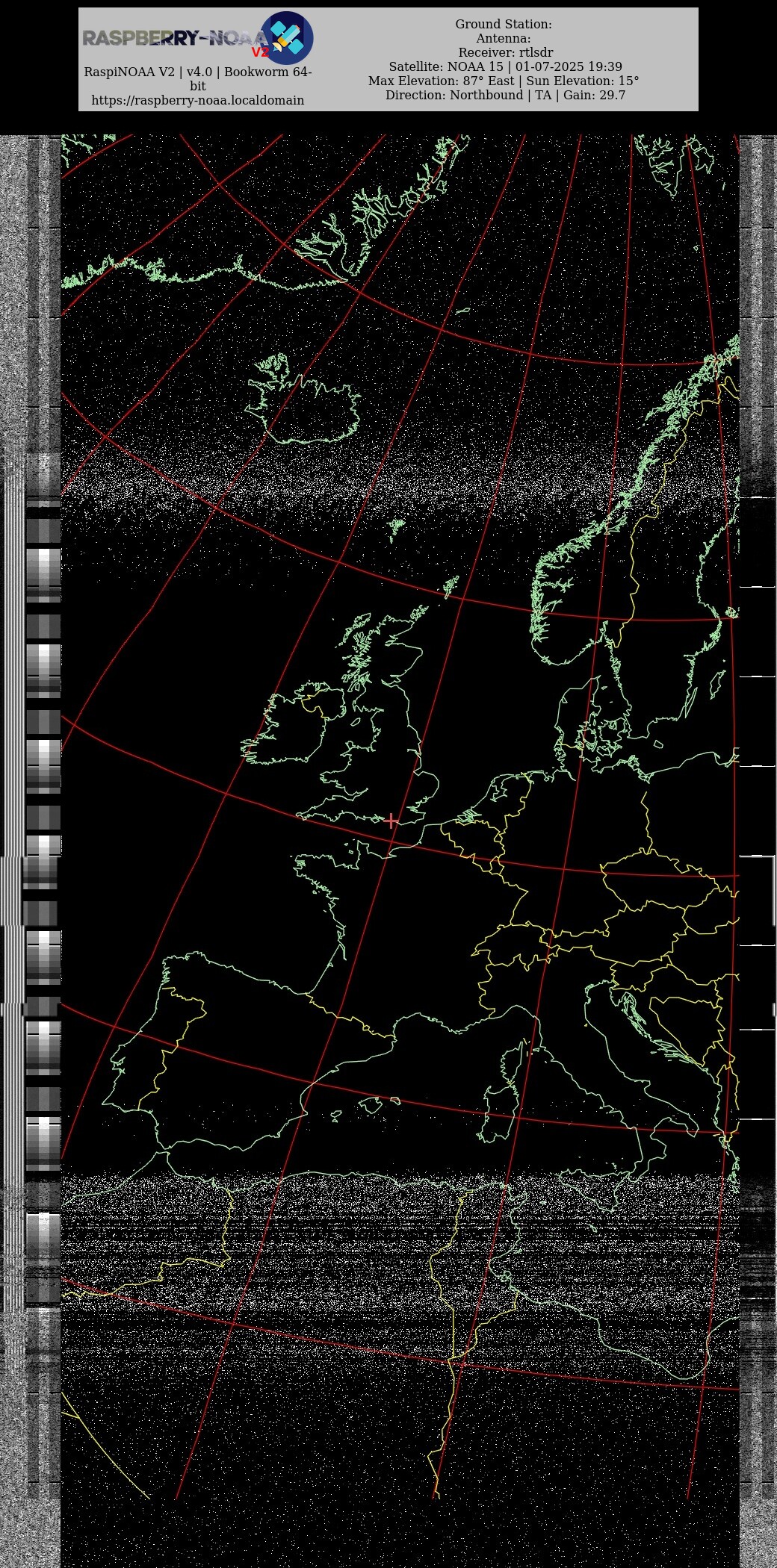Screen dimensions: 777x1568
Task: Click the RASPBERRY-NOAA title wordmark
Action: pyautogui.click(x=174, y=38)
